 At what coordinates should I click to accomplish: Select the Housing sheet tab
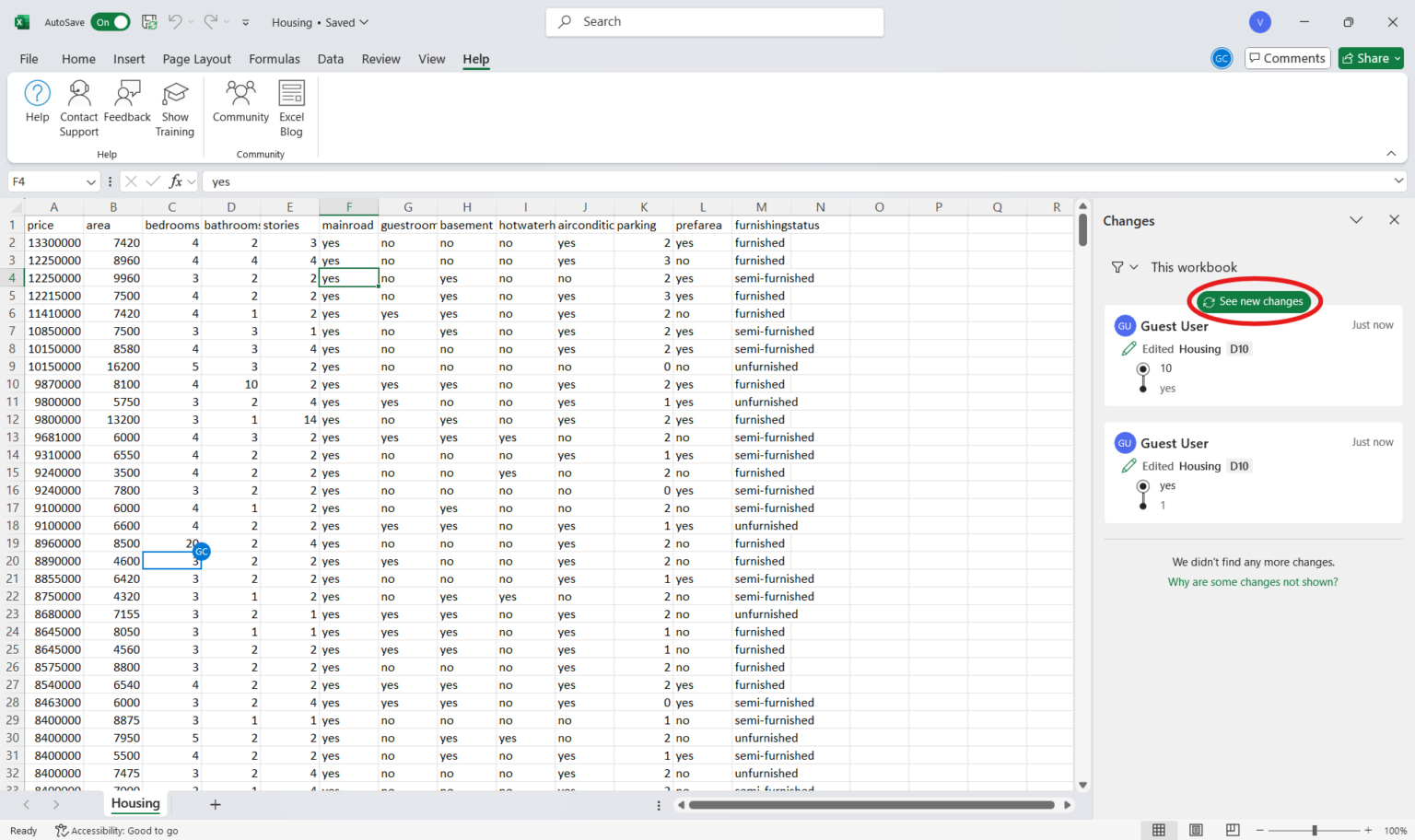point(134,803)
